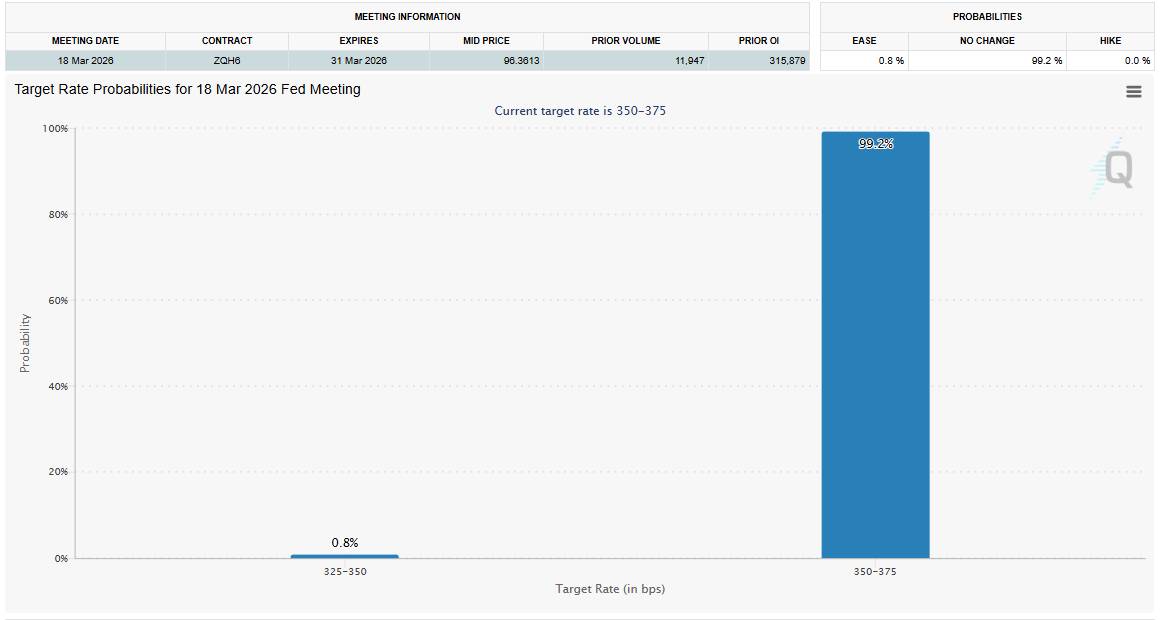Screen dimensions: 1163x620
Task: Open the chart hamburger menu icon
Action: tap(1133, 91)
